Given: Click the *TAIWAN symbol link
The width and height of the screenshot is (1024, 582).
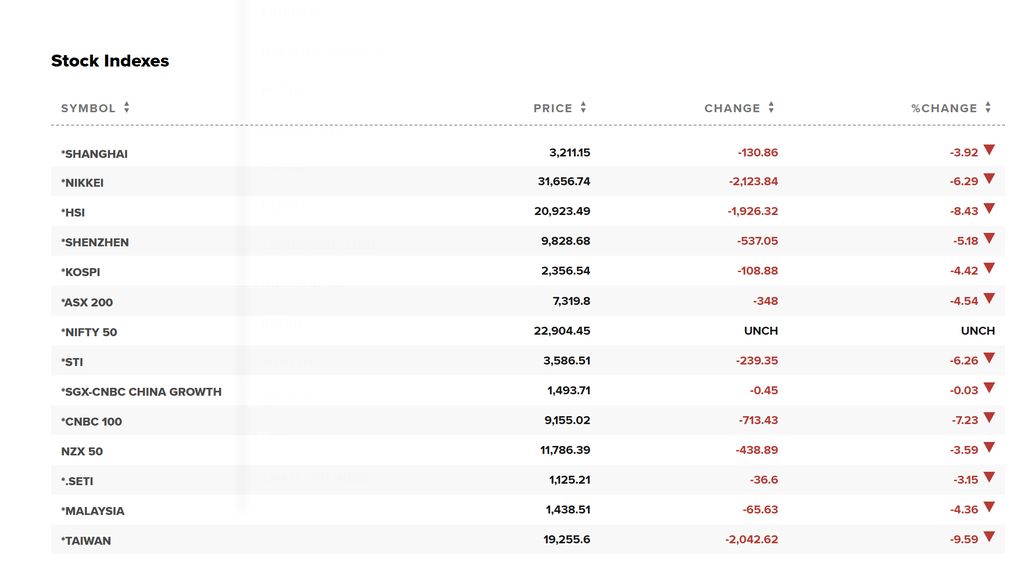Looking at the screenshot, I should pyautogui.click(x=86, y=541).
